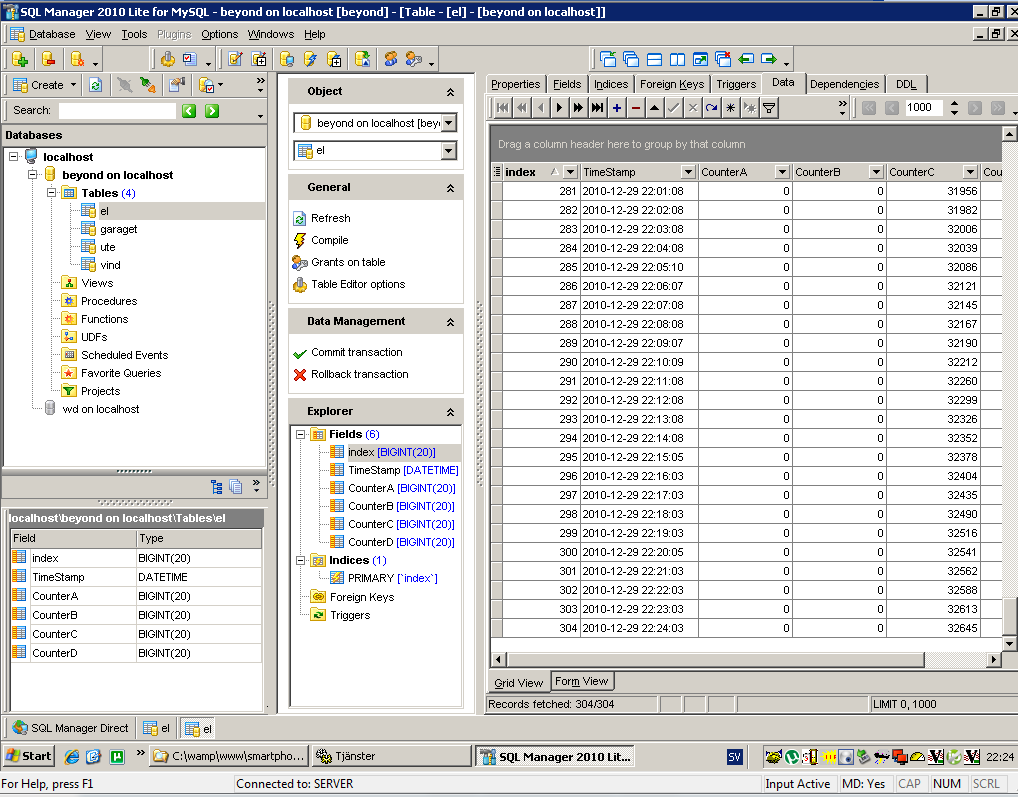Image resolution: width=1018 pixels, height=797 pixels.
Task: Collapse the Data Management panel
Action: coord(450,322)
